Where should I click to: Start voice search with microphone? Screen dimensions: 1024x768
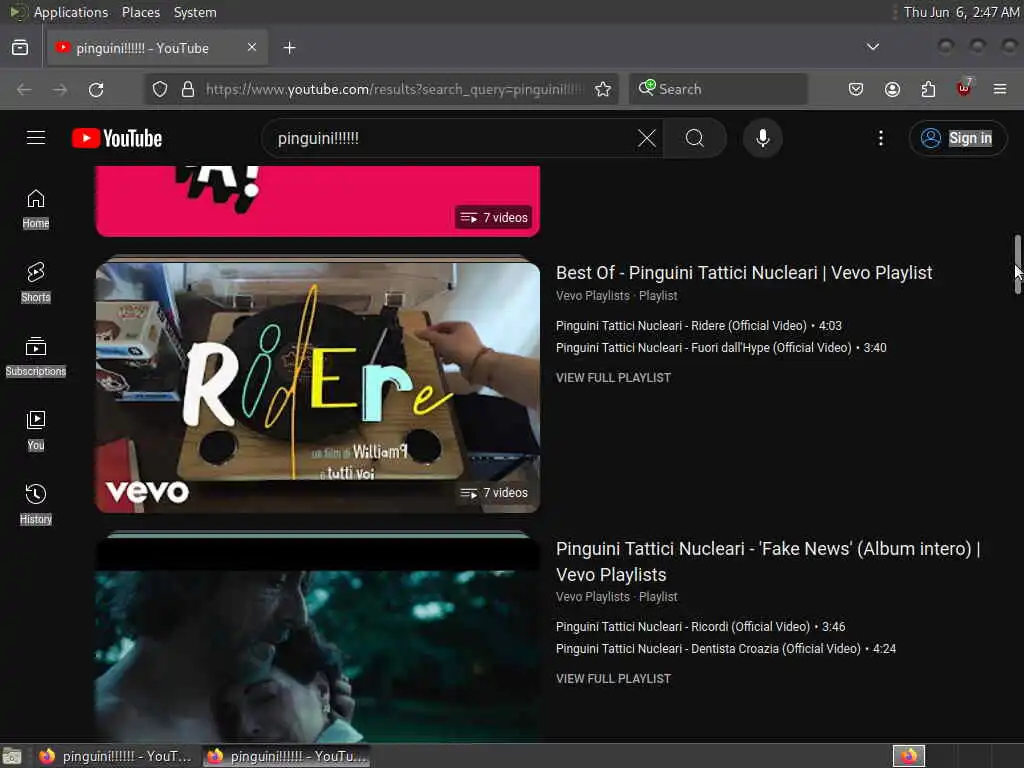762,138
